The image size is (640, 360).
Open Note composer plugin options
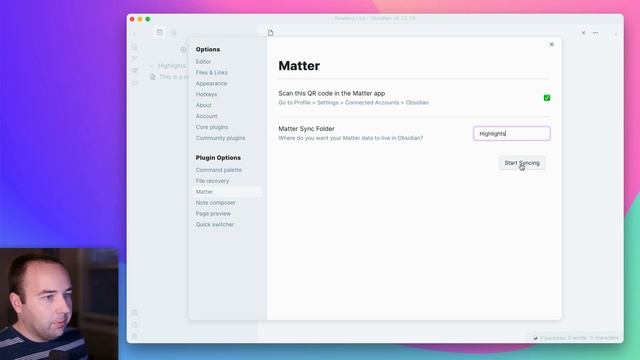216,202
